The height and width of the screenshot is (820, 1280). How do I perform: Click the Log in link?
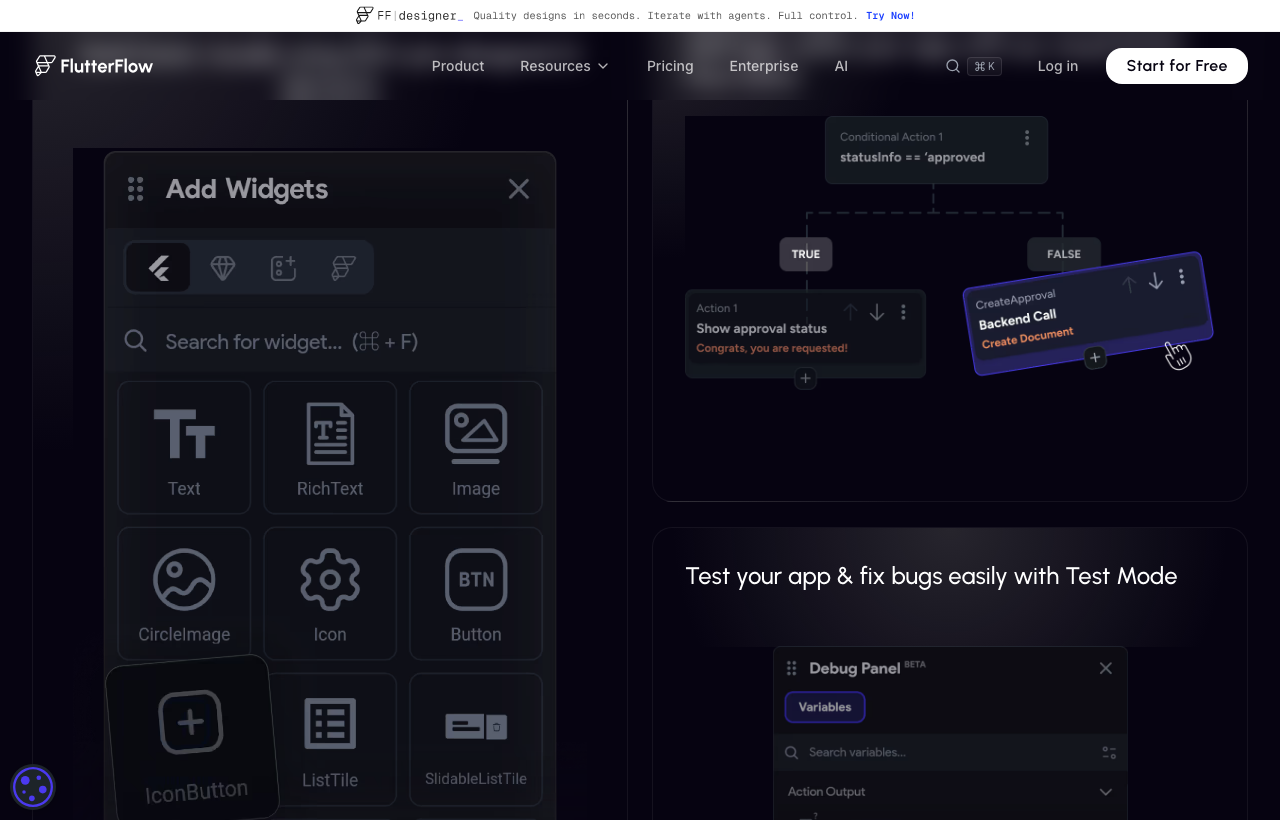point(1058,66)
